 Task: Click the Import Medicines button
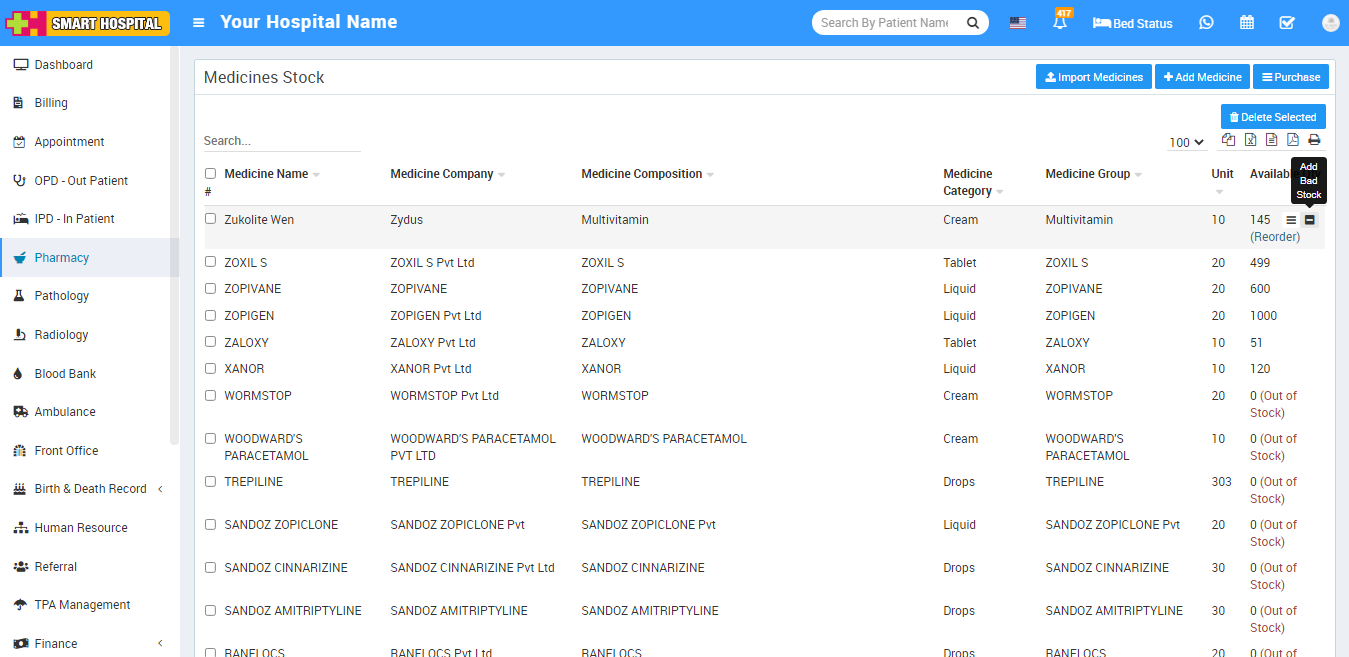(1093, 77)
